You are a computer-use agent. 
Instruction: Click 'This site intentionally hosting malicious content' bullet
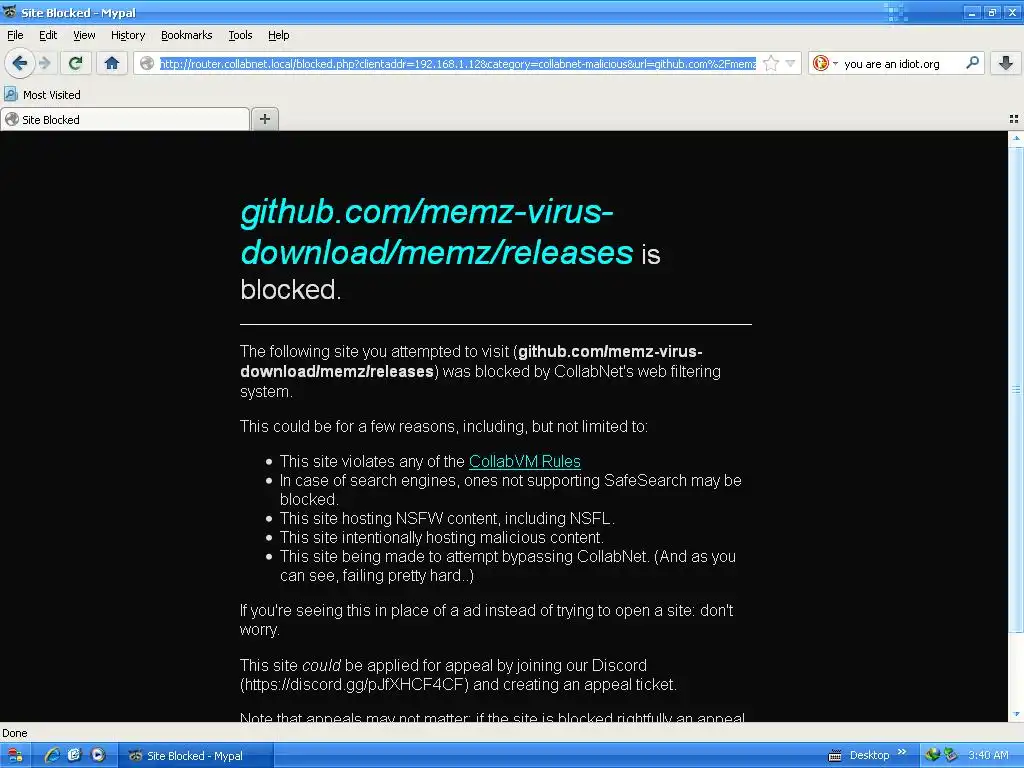tap(441, 537)
